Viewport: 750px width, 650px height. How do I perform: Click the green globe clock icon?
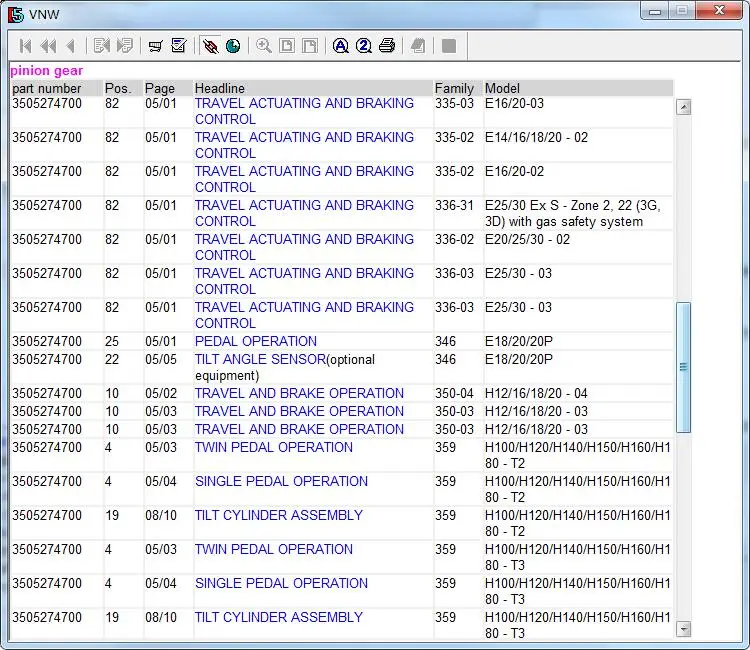tap(233, 46)
